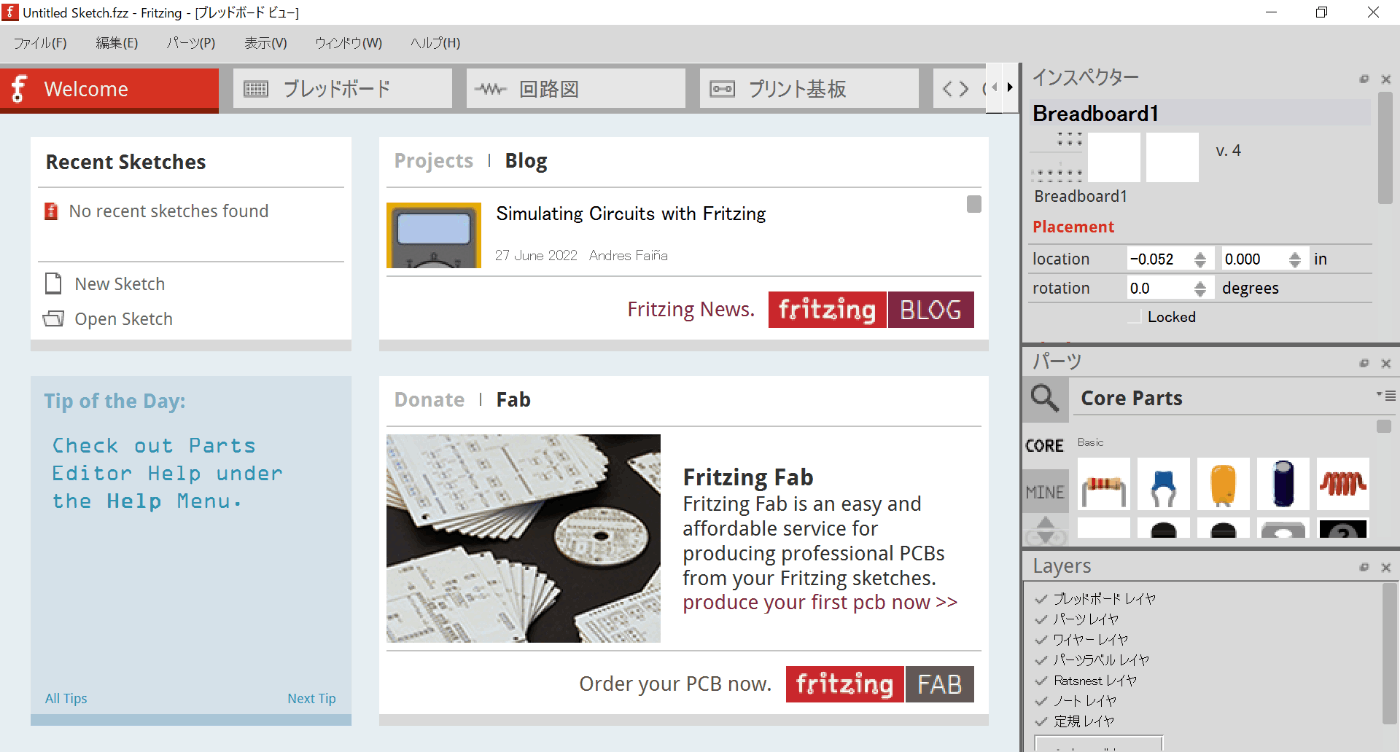Open the ヘルプ(H) menu
Screen dimensions: 1400x752
tap(435, 43)
